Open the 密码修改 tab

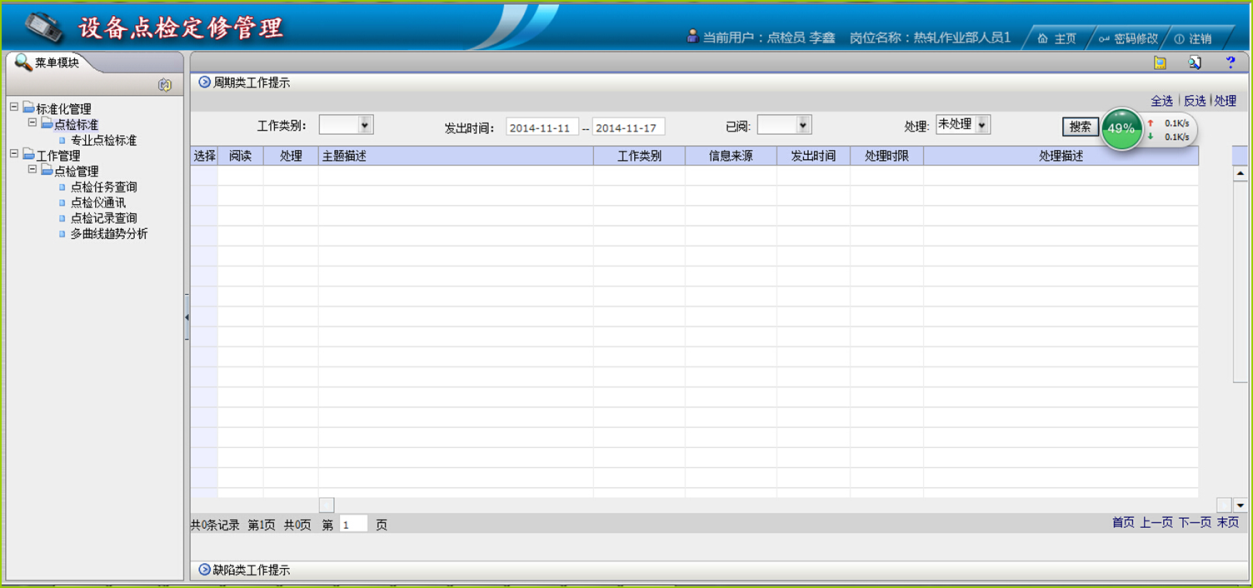point(1128,39)
